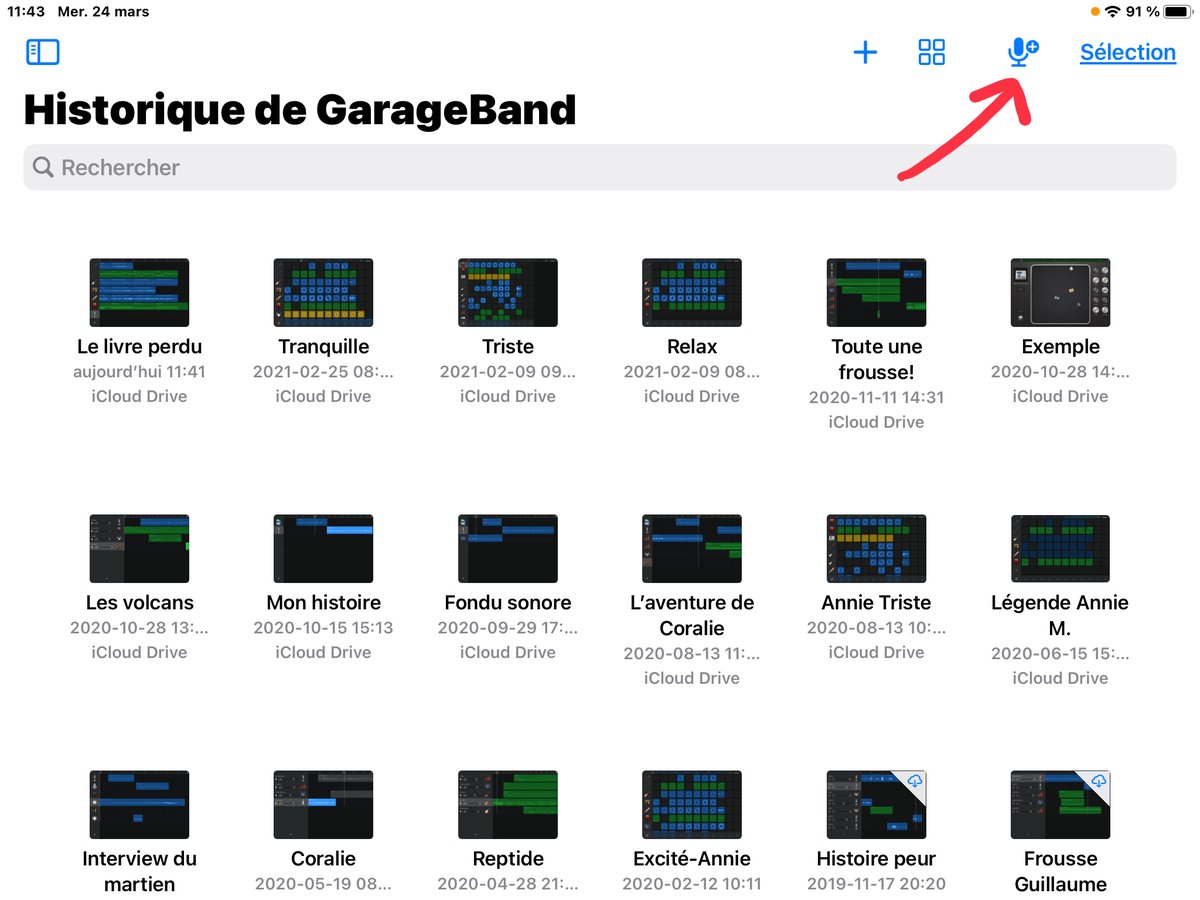
Task: Open the Relax project thumbnail
Action: 692,292
